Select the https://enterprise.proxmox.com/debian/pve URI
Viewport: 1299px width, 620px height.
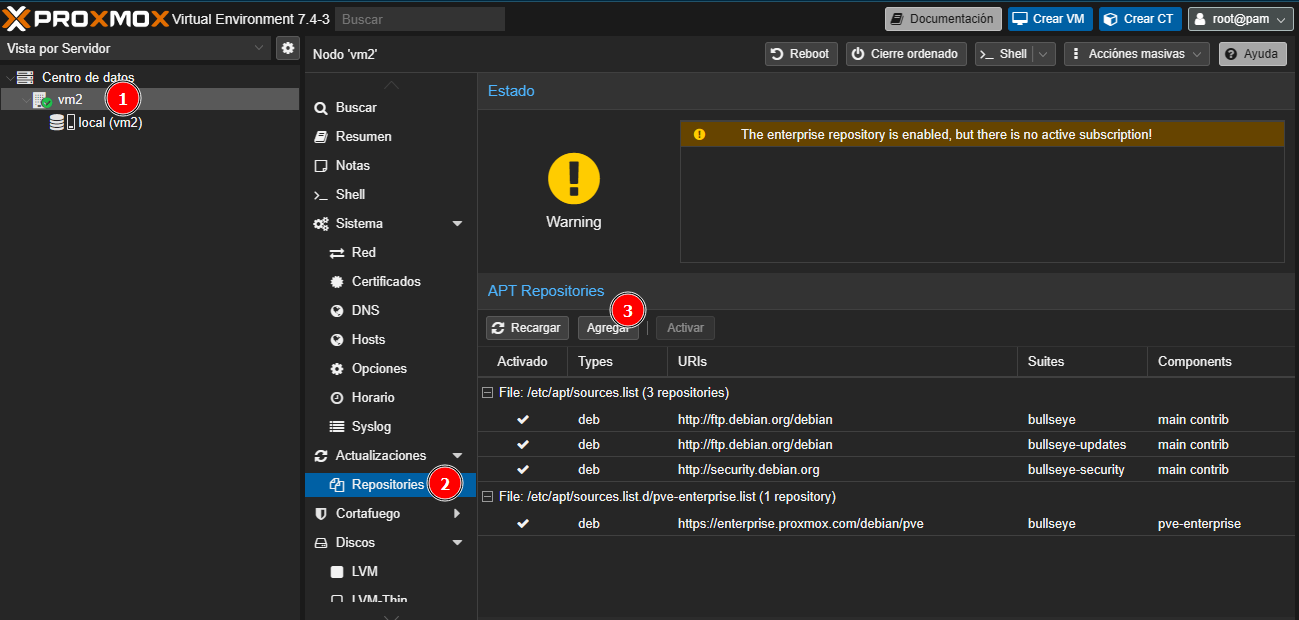(x=801, y=524)
